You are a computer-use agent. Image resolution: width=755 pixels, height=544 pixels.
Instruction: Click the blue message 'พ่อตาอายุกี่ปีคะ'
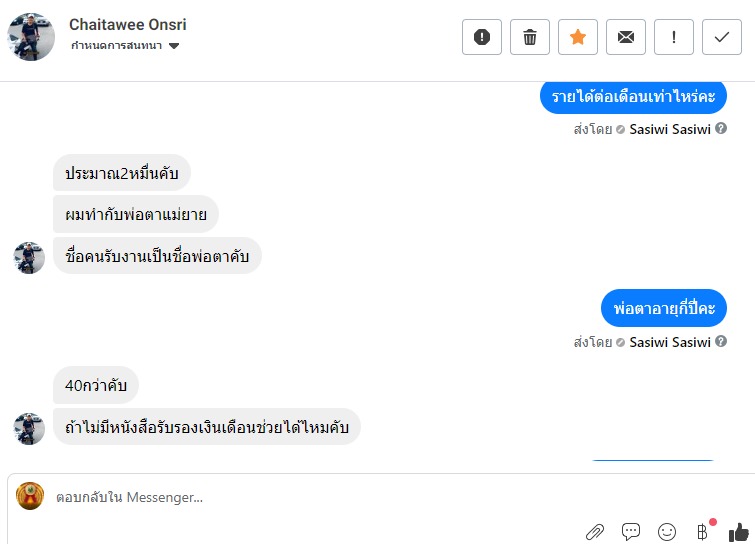pos(664,309)
